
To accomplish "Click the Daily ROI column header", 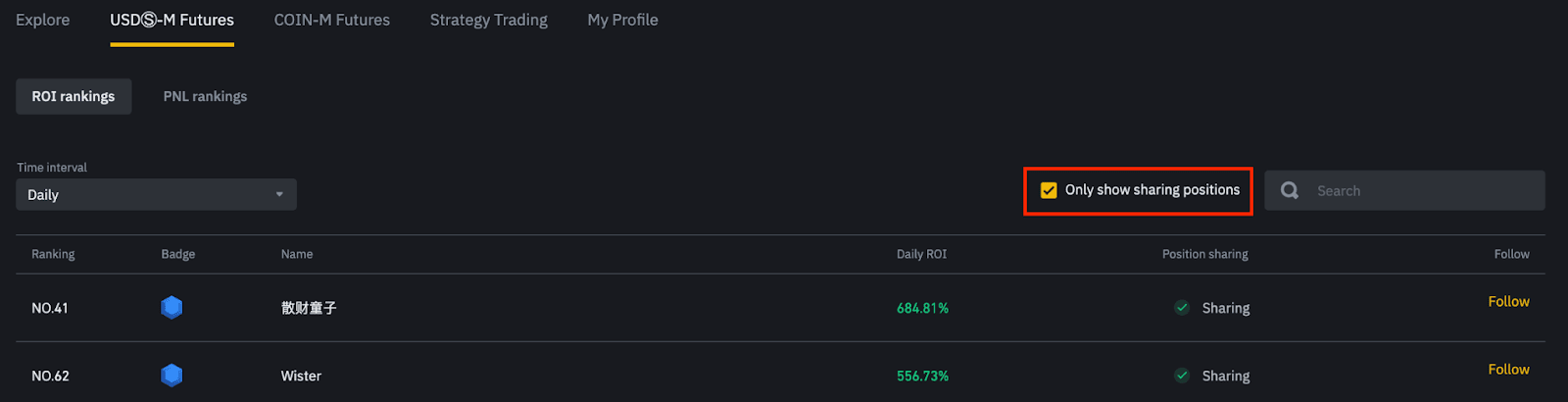I will point(921,254).
